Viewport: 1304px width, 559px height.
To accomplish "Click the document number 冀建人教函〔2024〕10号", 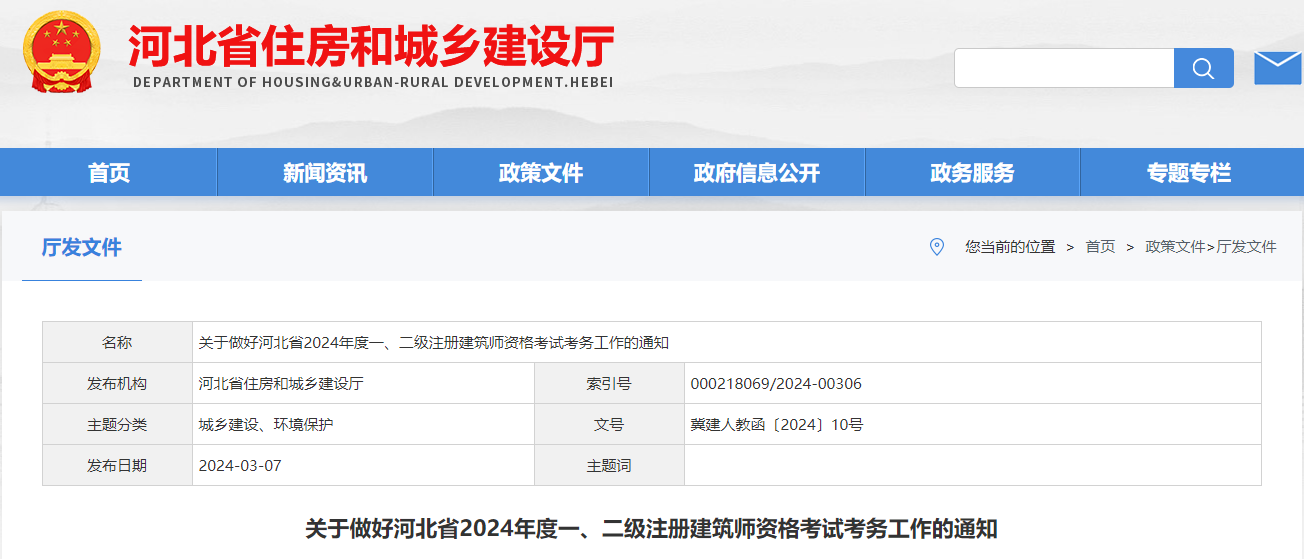I will pos(776,425).
